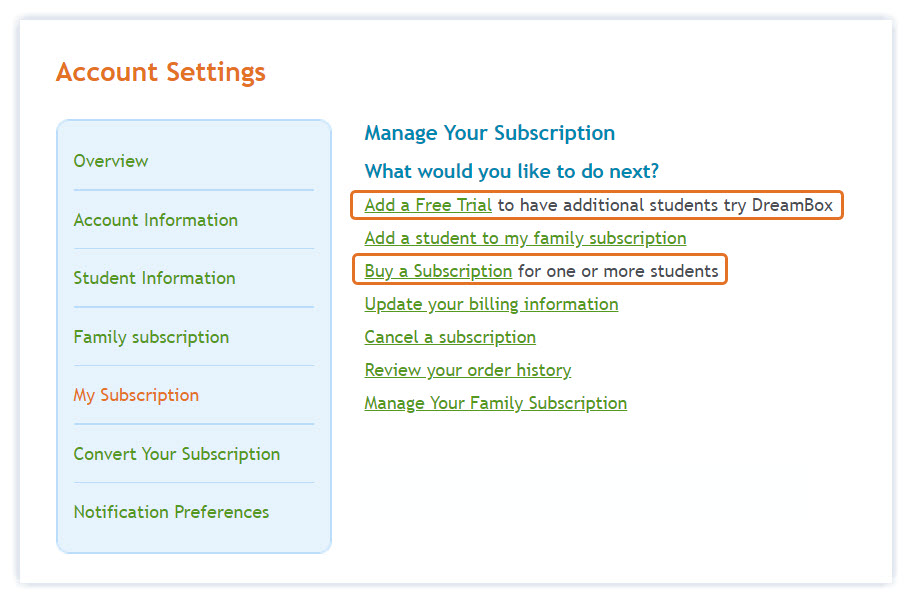912x603 pixels.
Task: Open Review your order history link
Action: pos(467,370)
